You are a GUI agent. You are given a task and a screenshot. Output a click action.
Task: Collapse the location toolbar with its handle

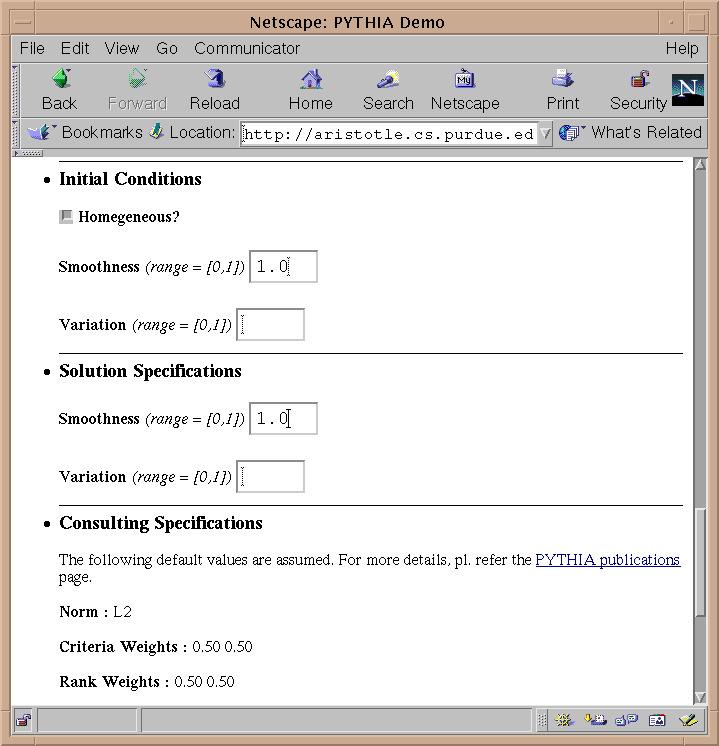pyautogui.click(x=16, y=133)
